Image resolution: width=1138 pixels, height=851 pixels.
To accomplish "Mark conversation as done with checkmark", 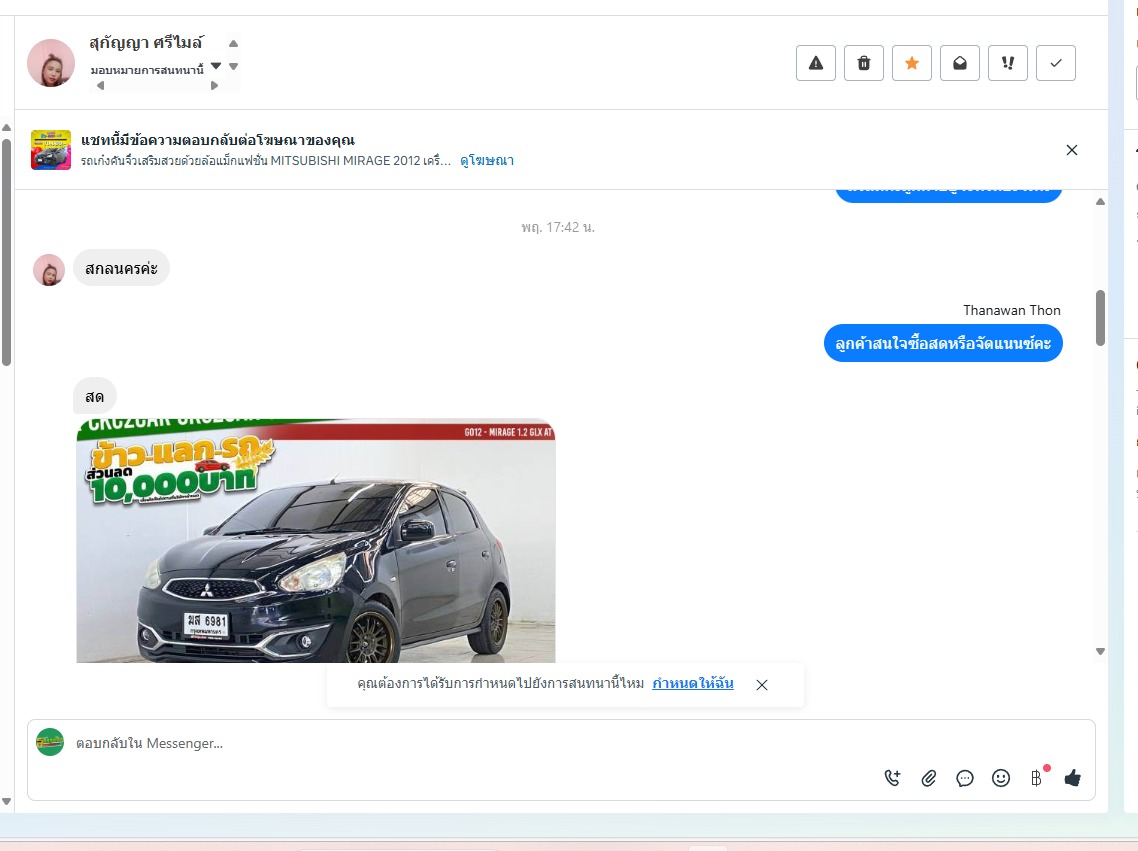I will [1055, 63].
